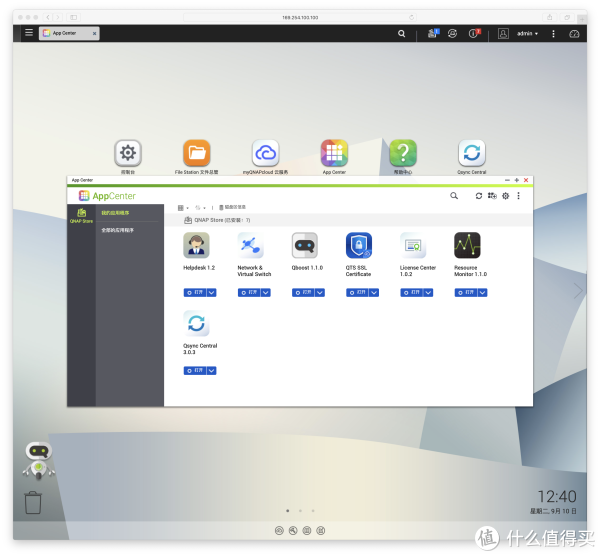Viewport: 600px width, 556px height.
Task: Click the browser share icon
Action: (549, 17)
